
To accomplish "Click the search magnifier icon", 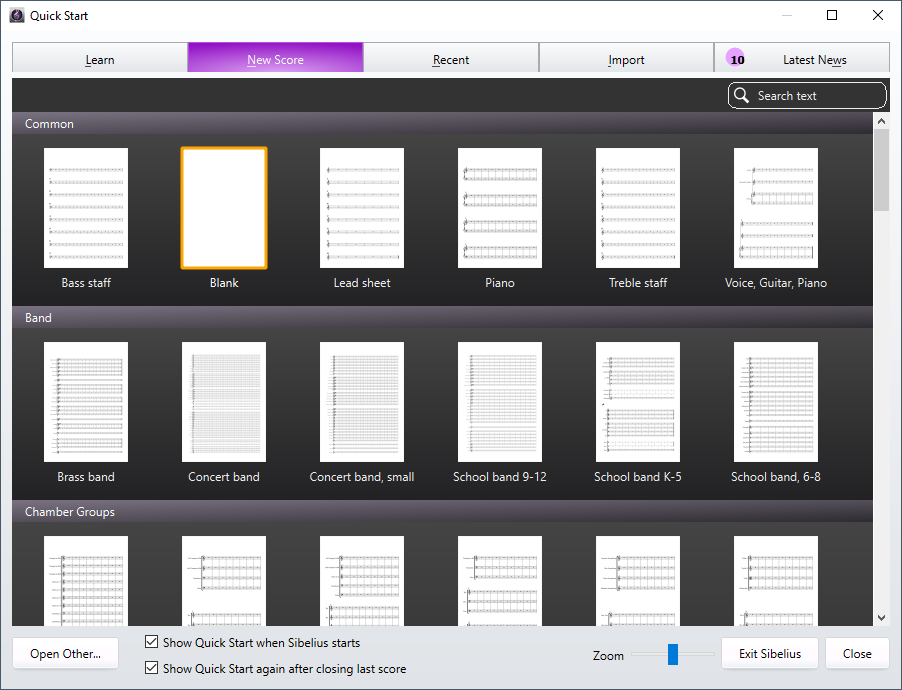I will point(742,96).
